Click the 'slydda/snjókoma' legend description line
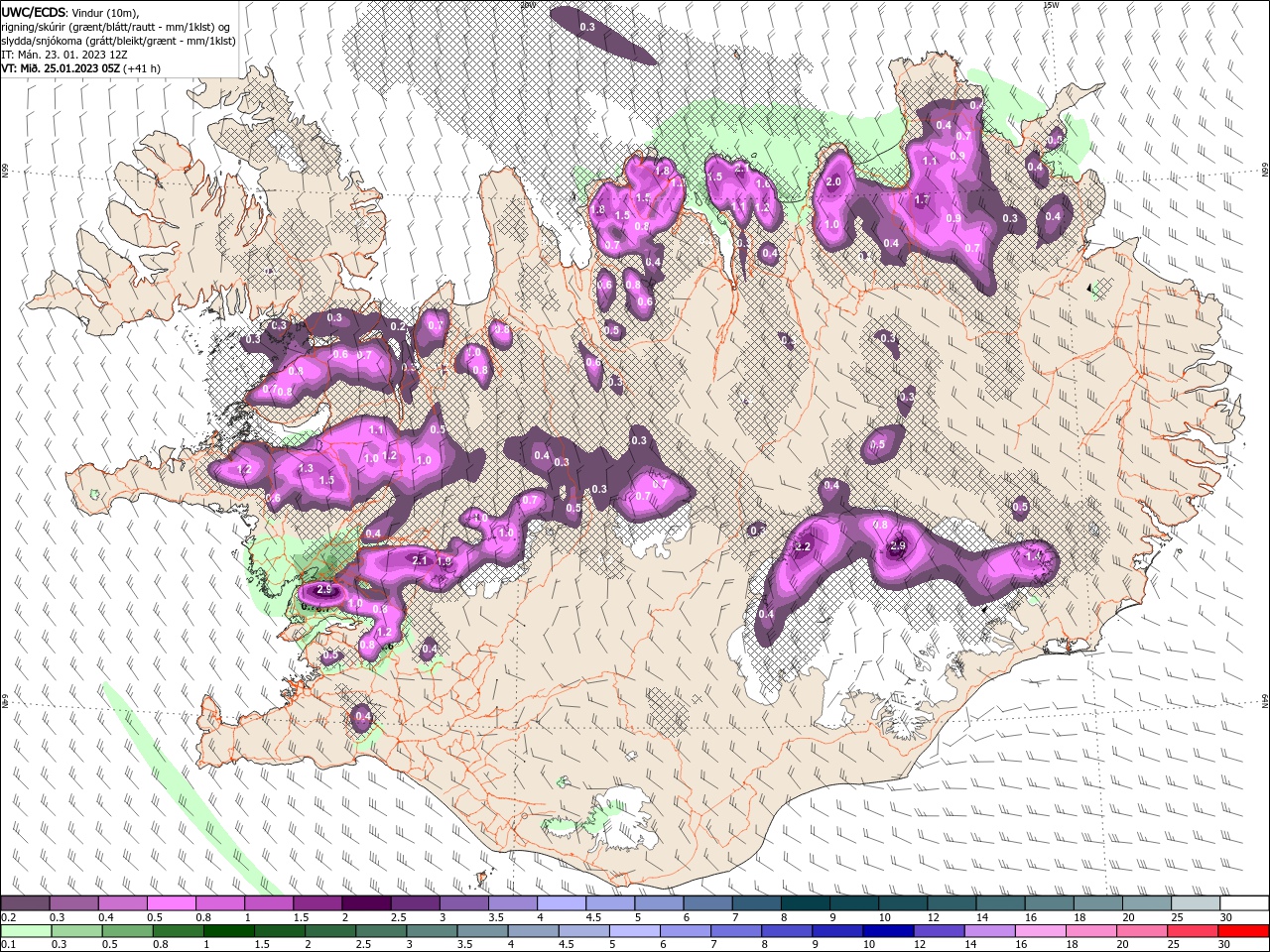Viewport: 1270px width, 952px height. 118,41
